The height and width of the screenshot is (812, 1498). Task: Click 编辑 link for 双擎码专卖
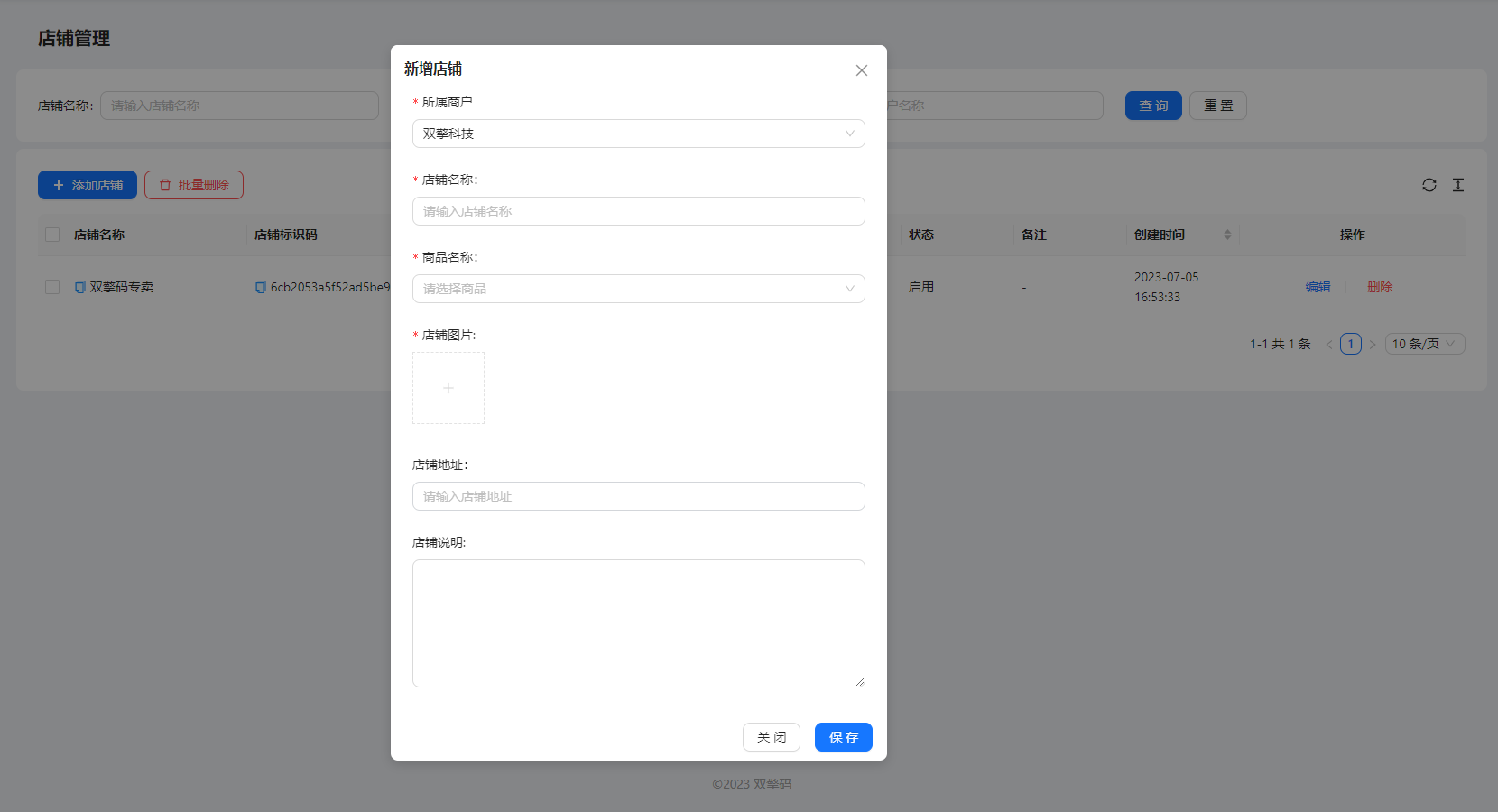(x=1318, y=287)
